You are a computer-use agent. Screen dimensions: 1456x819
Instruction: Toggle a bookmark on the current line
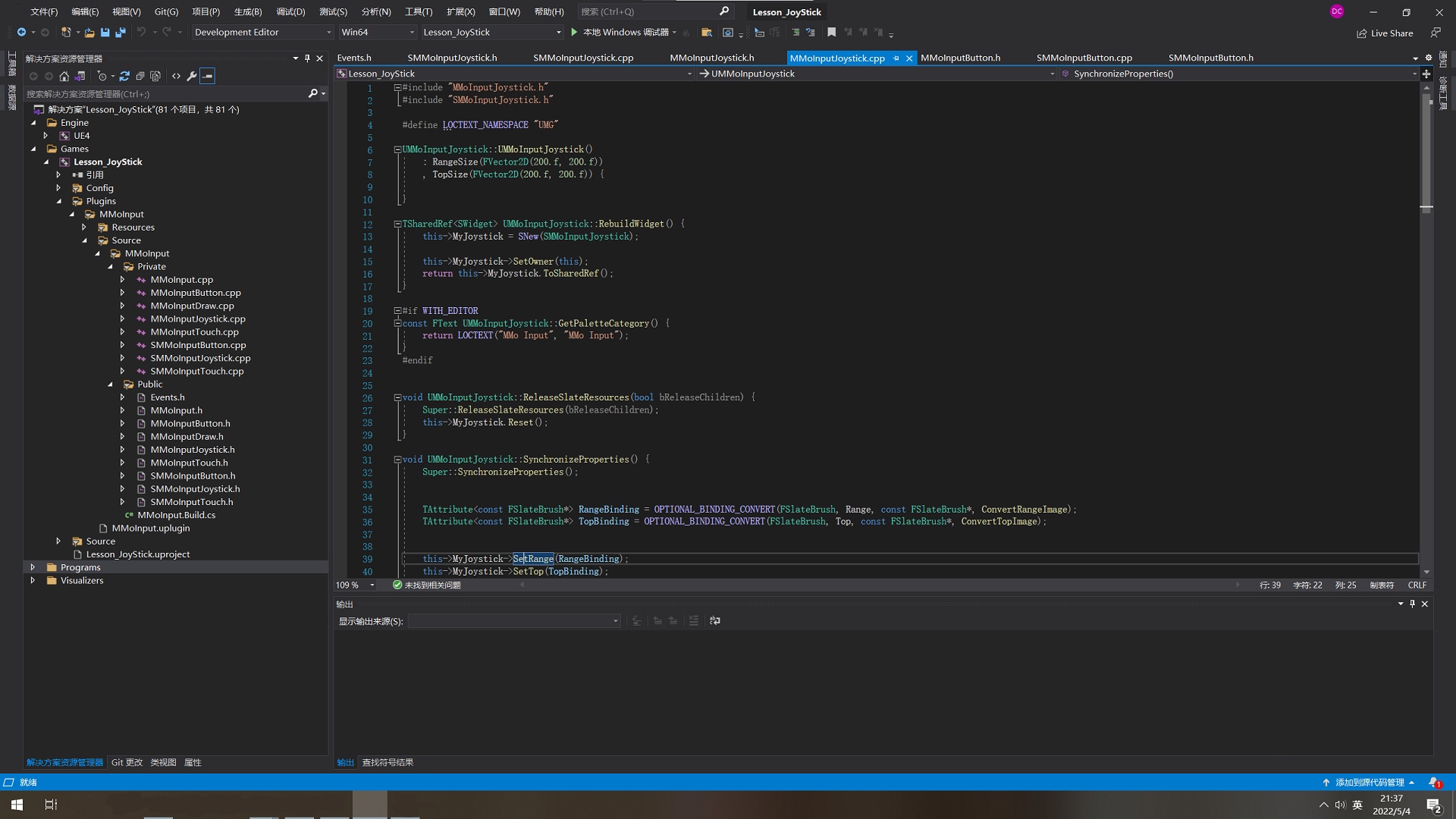[831, 33]
